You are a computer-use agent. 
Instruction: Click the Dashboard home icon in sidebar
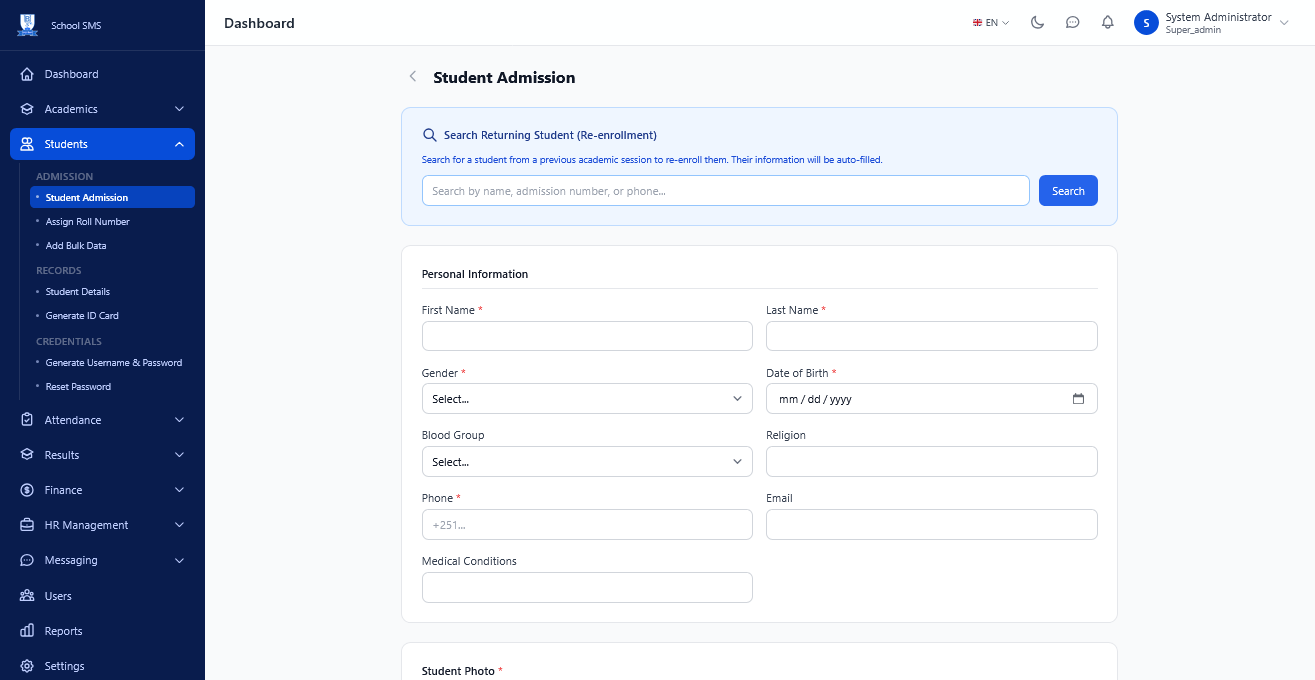tap(27, 74)
